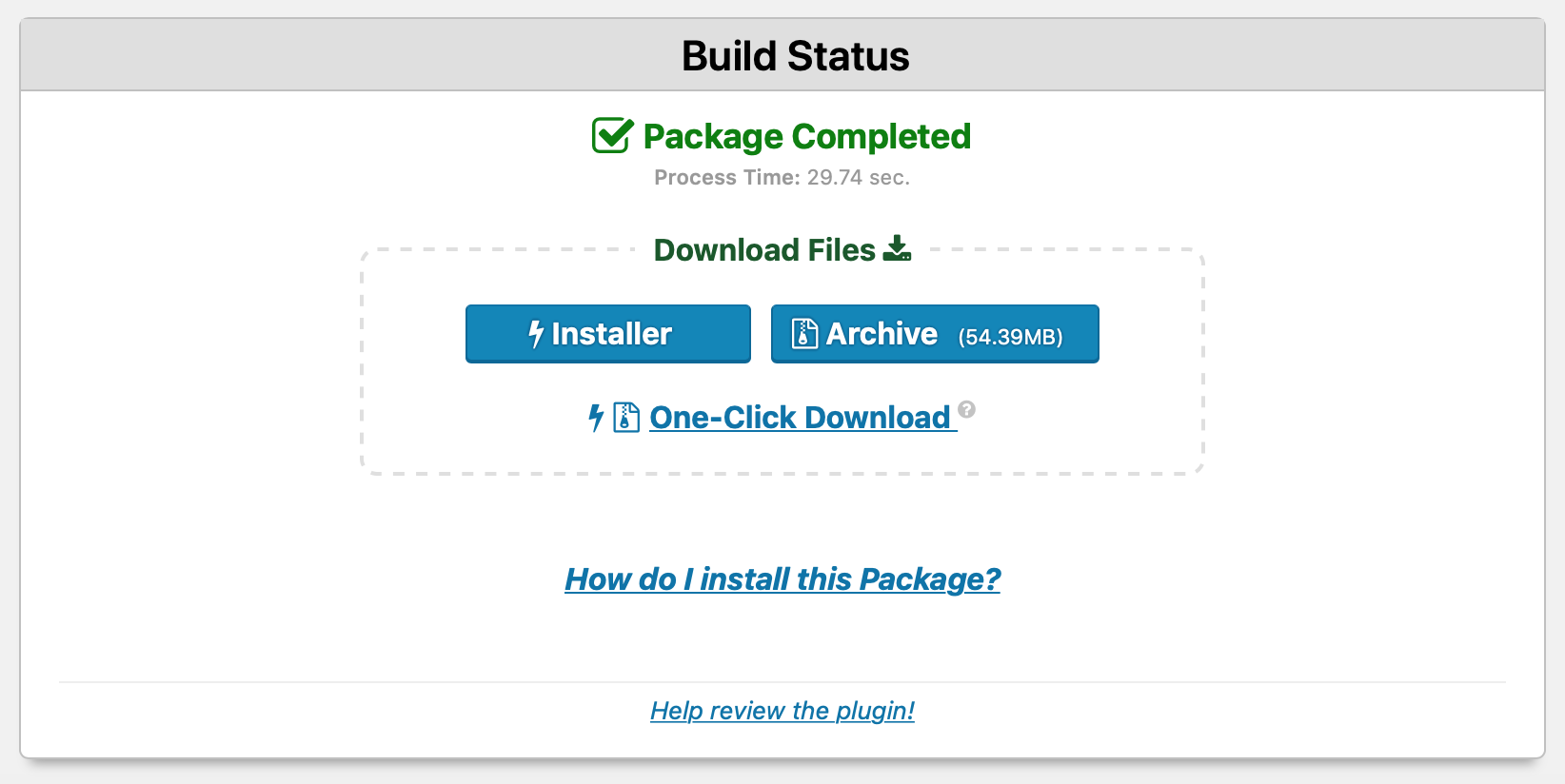Click the download icon beside Download Files

tap(897, 249)
